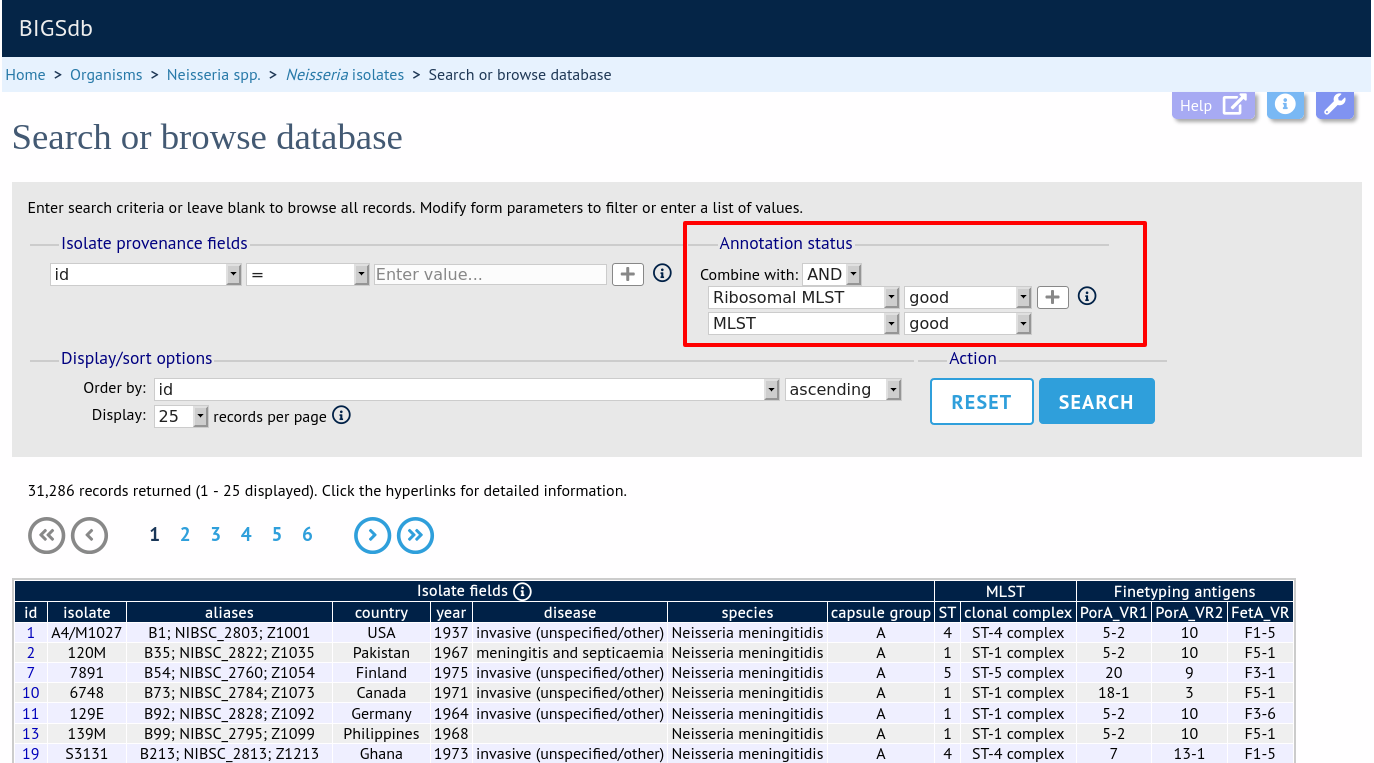This screenshot has height=763, width=1374.
Task: Click the Enter value text field
Action: [490, 274]
